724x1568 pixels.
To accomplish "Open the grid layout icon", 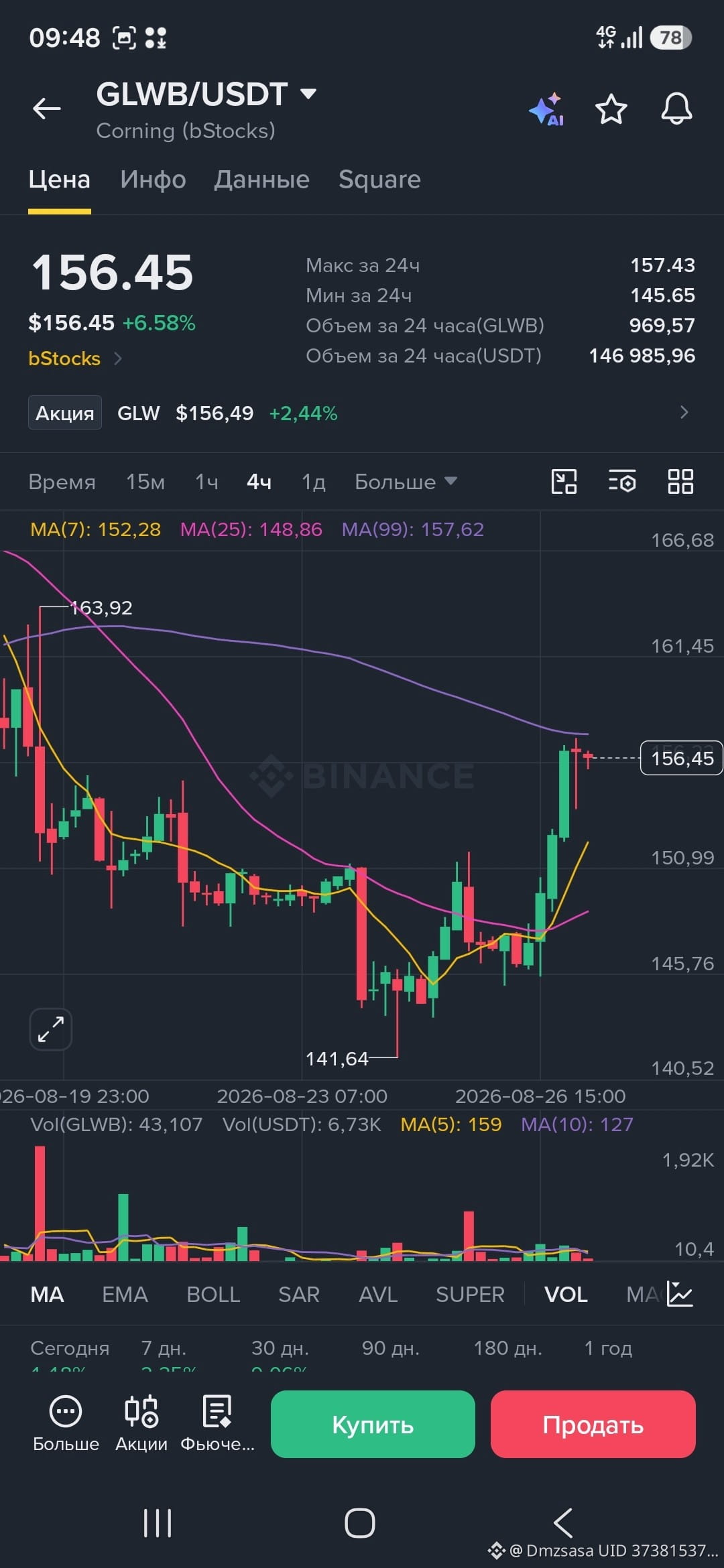I will 680,482.
